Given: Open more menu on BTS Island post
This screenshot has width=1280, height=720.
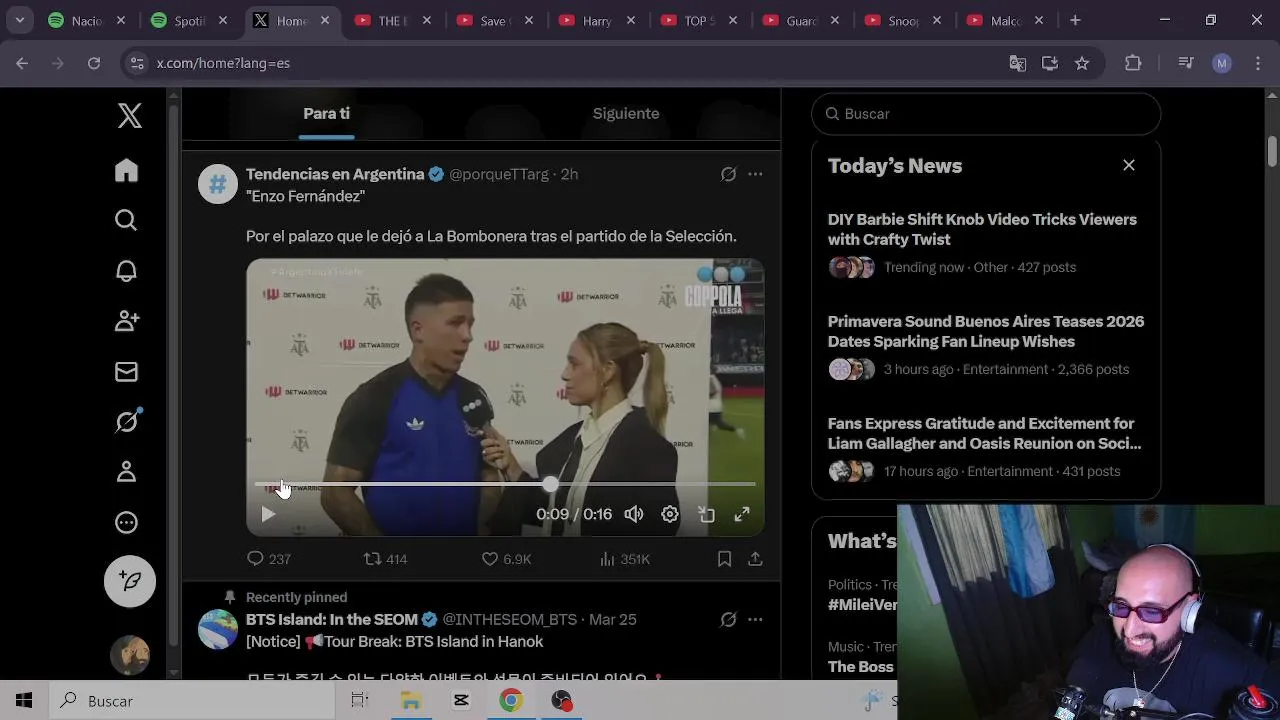Looking at the screenshot, I should coord(755,619).
